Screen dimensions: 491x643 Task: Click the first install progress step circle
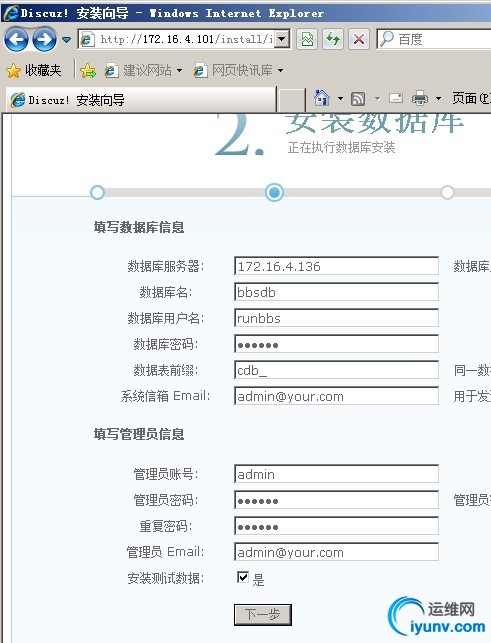tap(98, 192)
